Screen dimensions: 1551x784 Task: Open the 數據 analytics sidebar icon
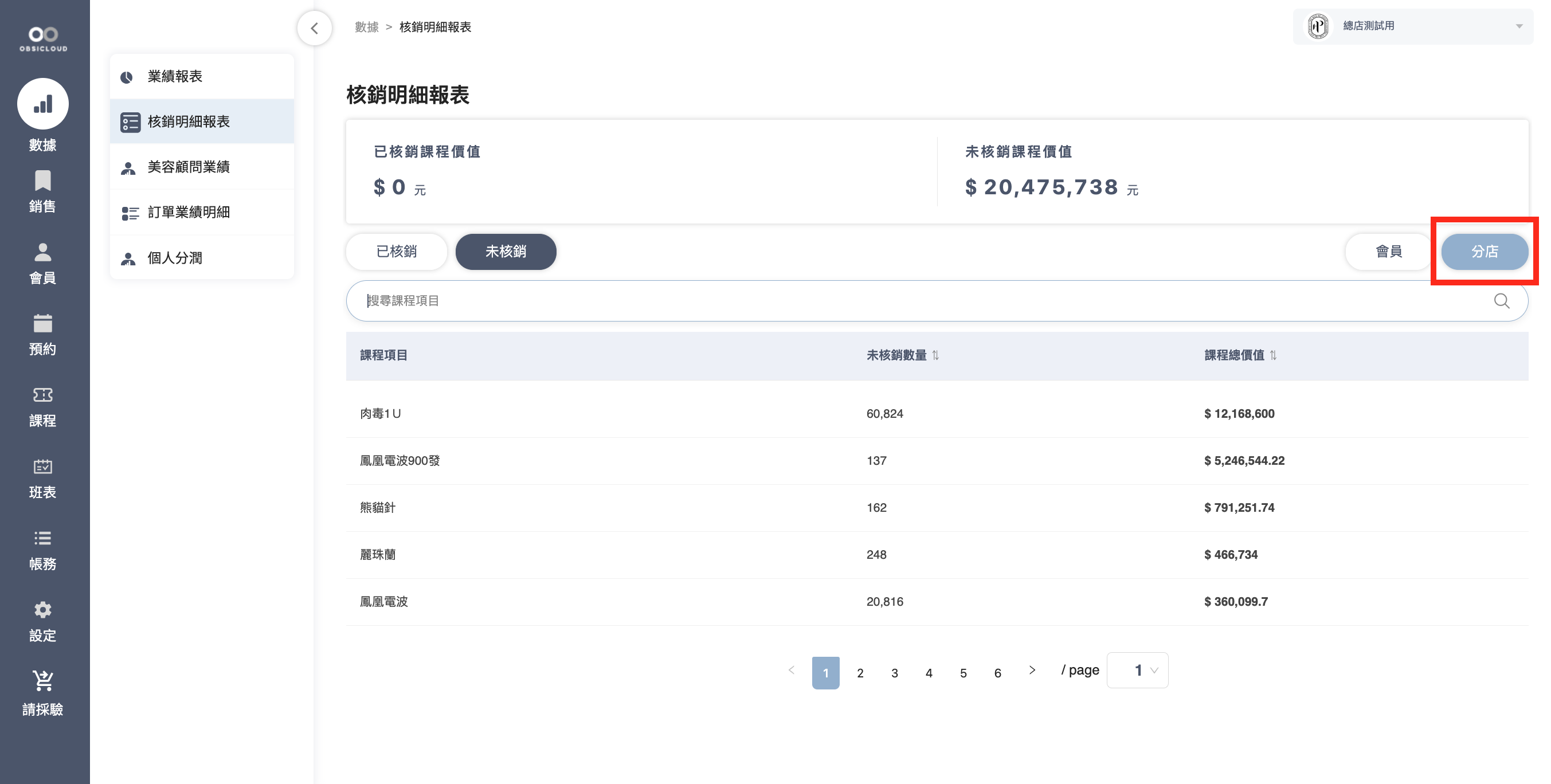pos(43,104)
